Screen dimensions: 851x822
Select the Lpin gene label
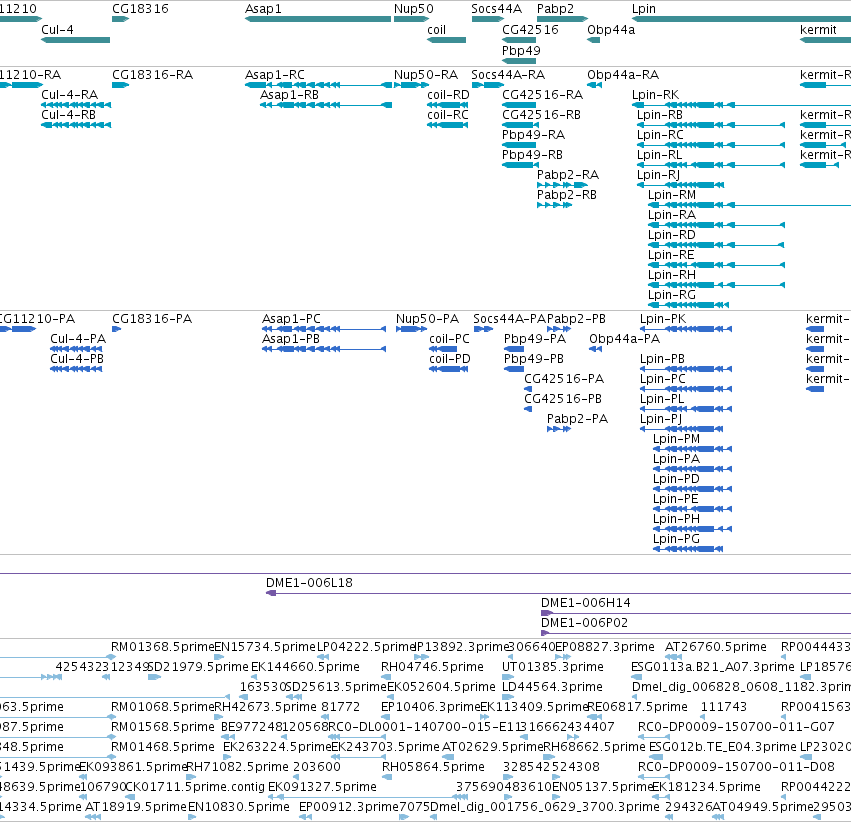644,9
